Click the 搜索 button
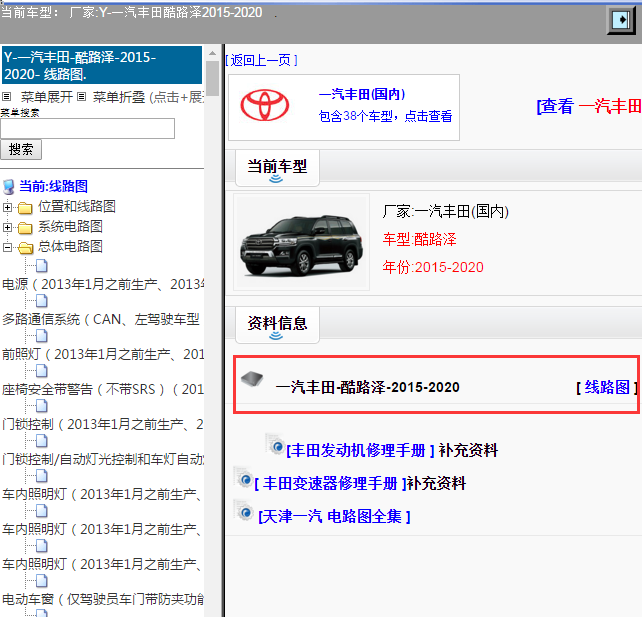The image size is (642, 617). pyautogui.click(x=21, y=149)
